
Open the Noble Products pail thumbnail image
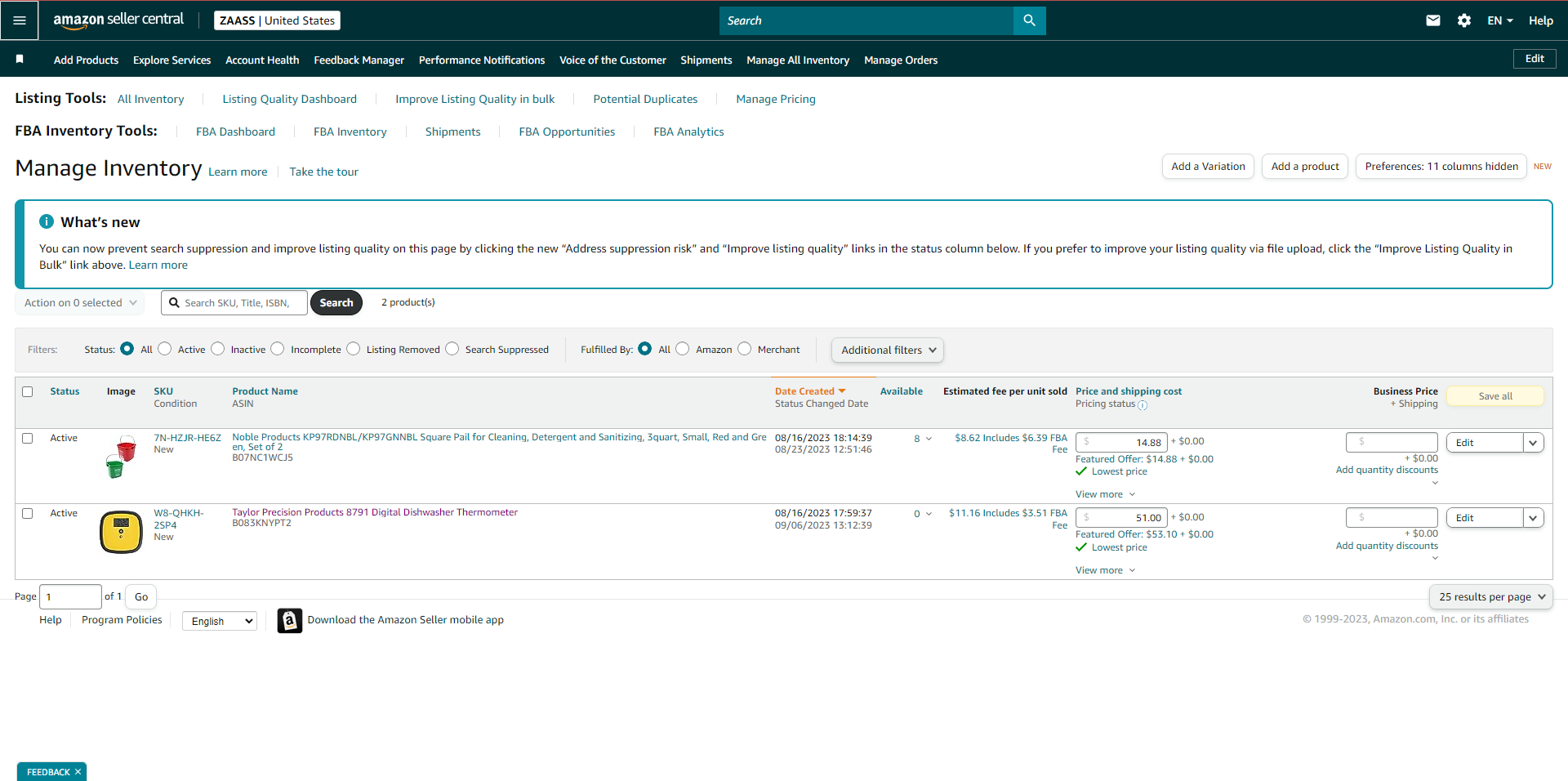pyautogui.click(x=121, y=457)
